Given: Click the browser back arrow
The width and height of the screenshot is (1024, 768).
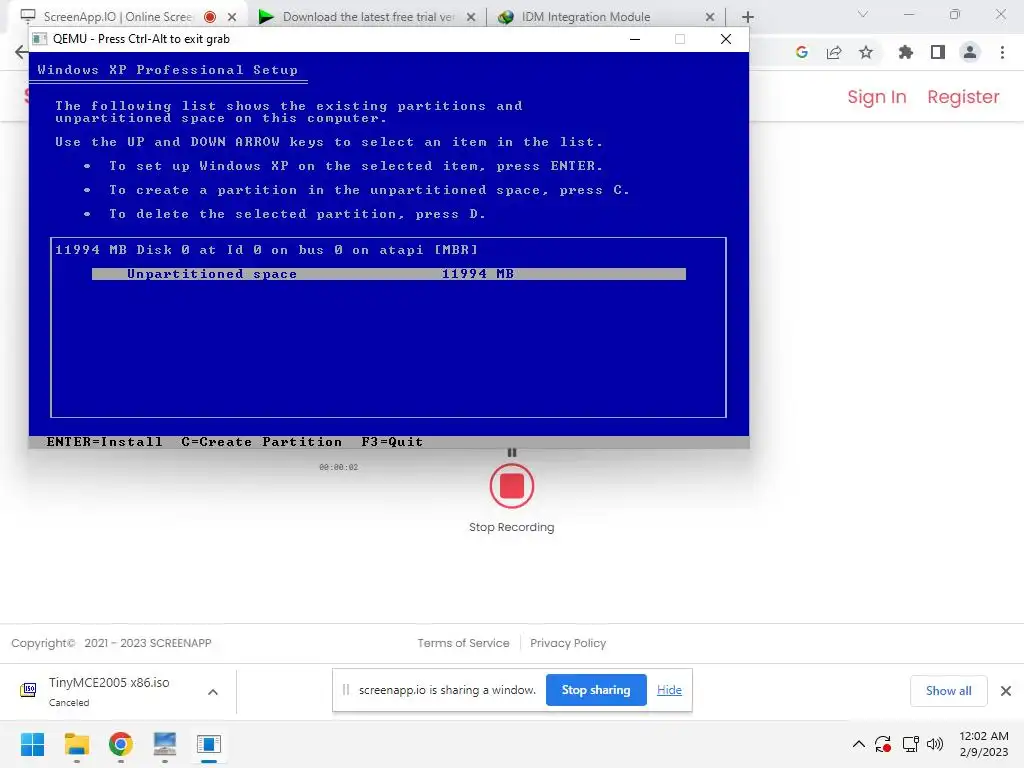Looking at the screenshot, I should [21, 52].
